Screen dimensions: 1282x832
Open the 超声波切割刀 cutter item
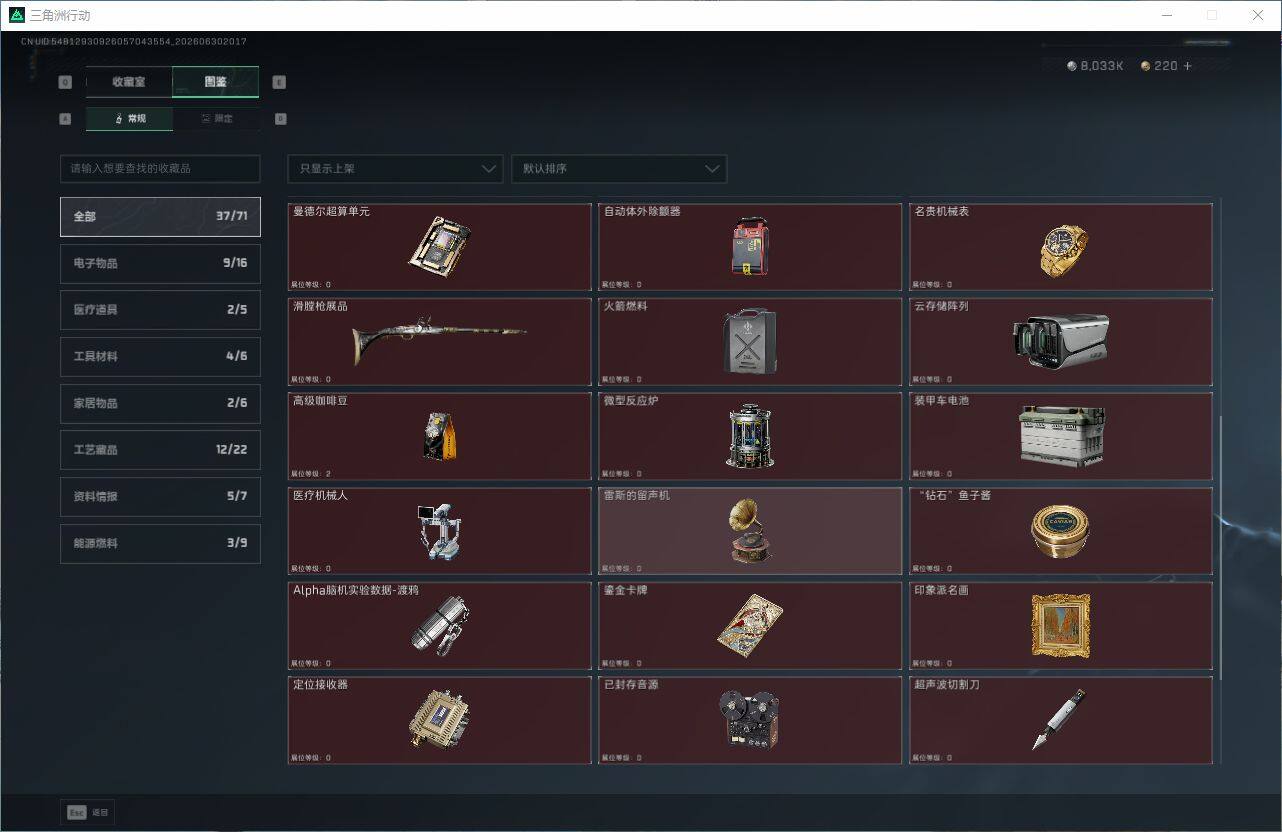tap(1061, 720)
